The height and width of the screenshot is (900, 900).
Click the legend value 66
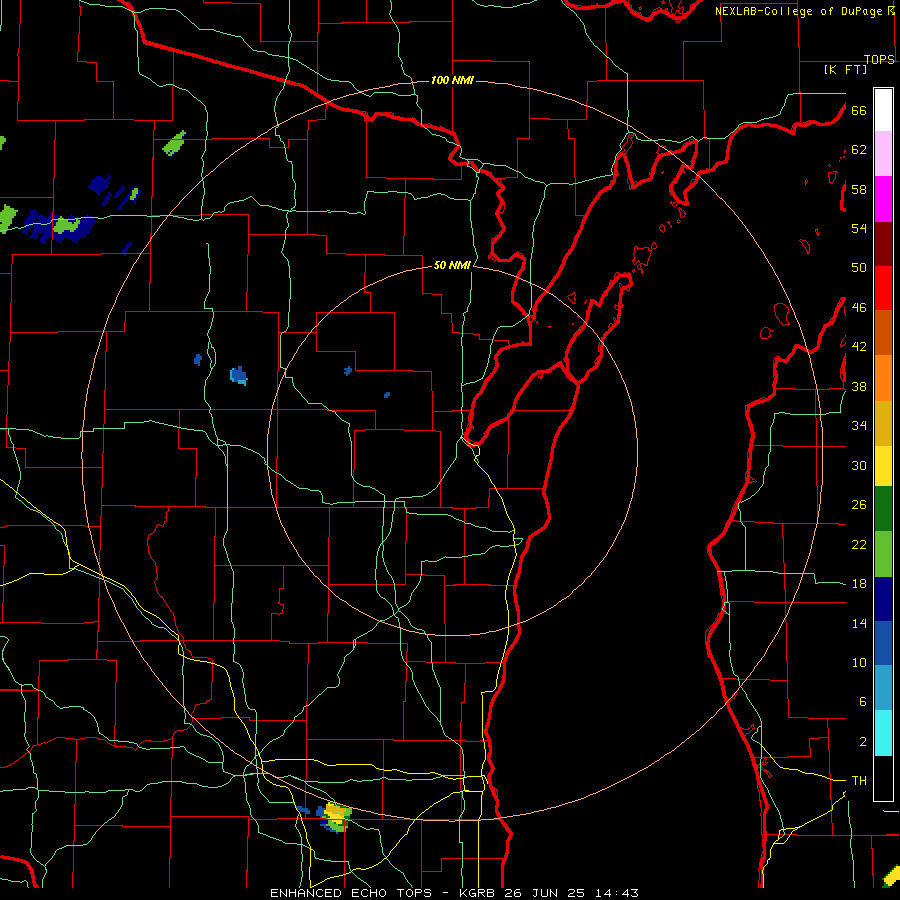point(859,111)
